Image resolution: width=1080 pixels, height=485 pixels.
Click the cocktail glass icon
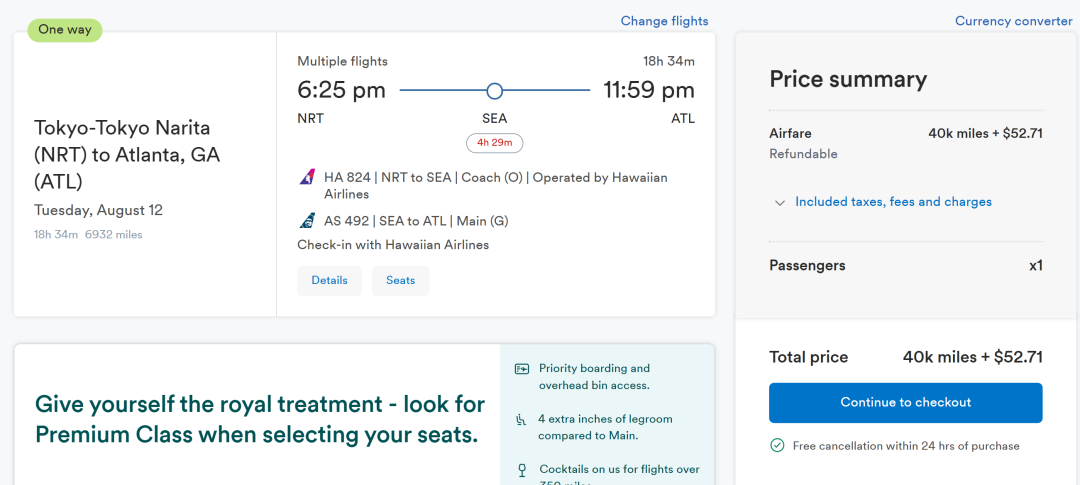click(522, 471)
